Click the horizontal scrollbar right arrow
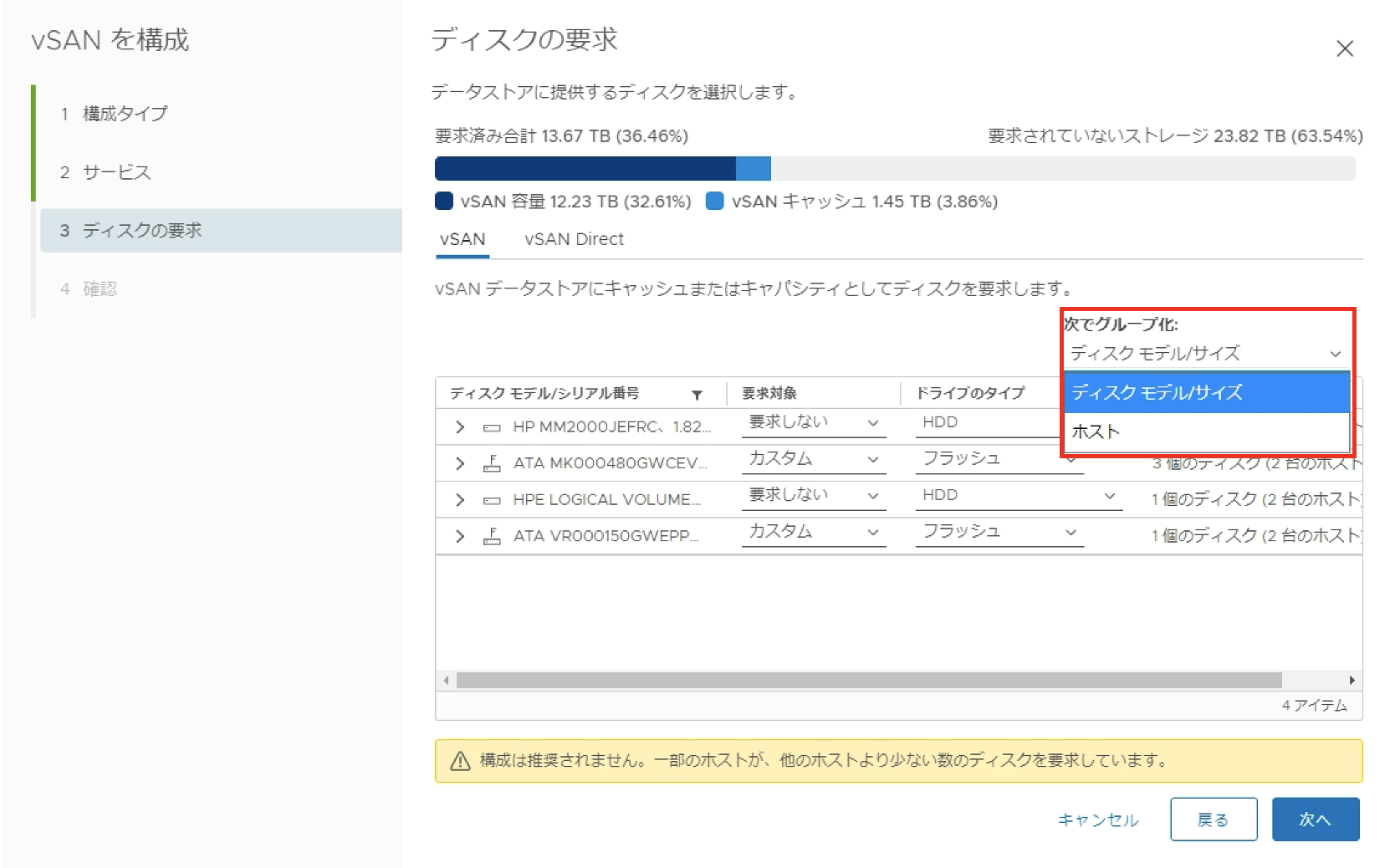Screen dimensions: 1395x868 [x=1352, y=680]
